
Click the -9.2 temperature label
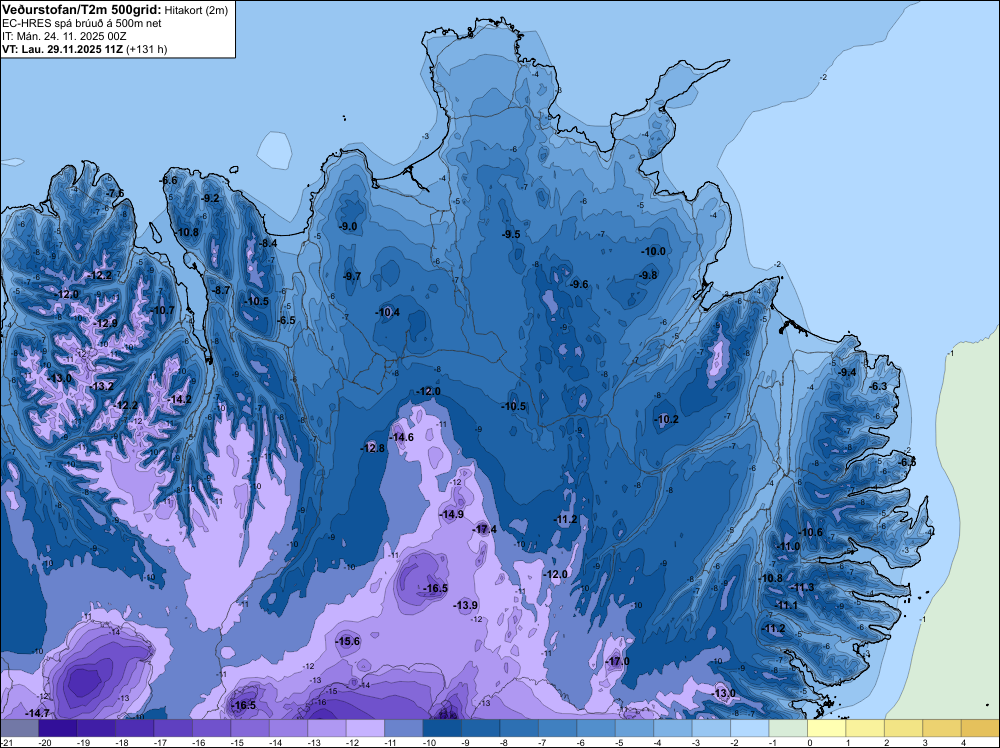click(210, 198)
